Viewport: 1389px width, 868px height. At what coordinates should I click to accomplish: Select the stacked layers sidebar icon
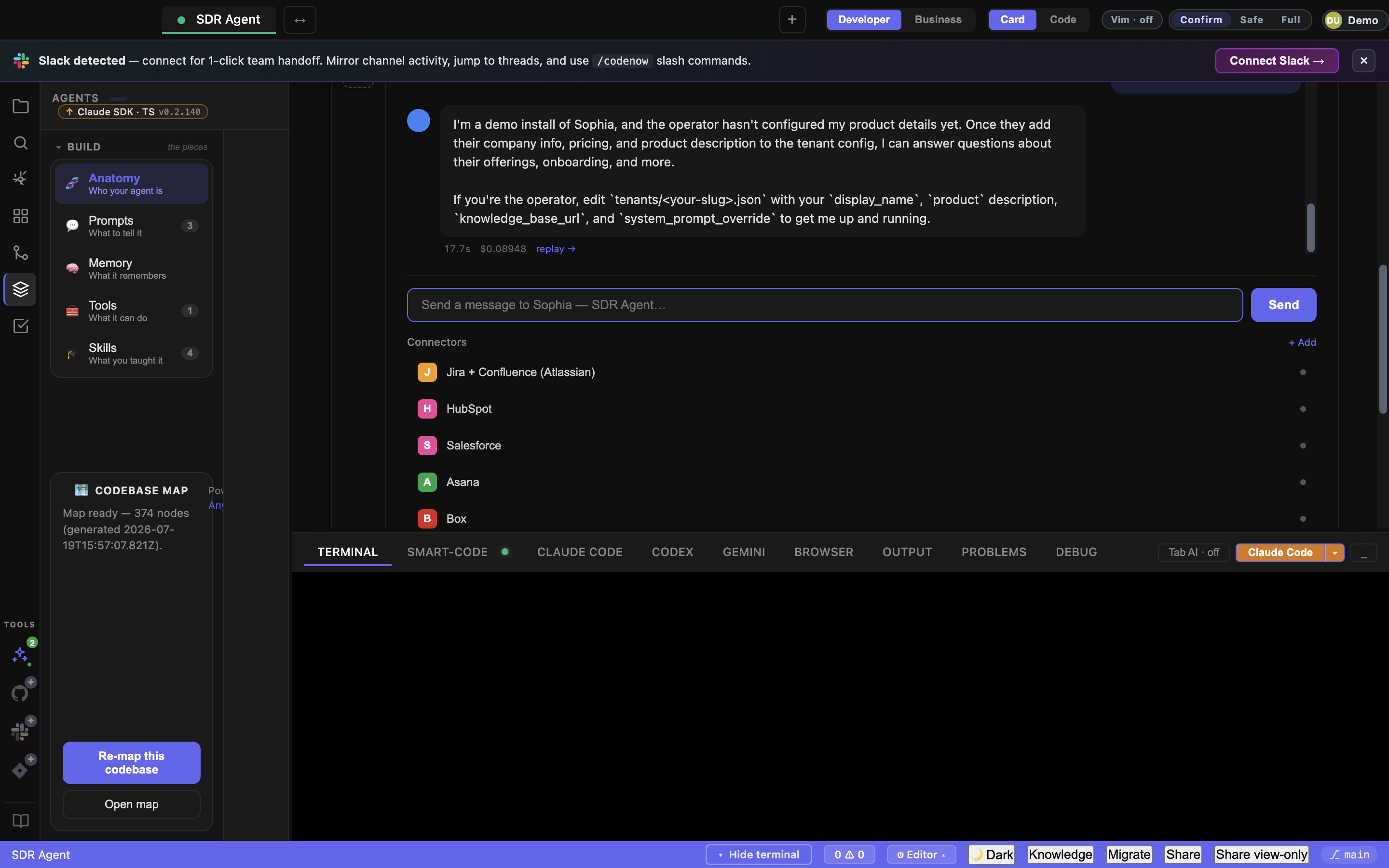pyautogui.click(x=21, y=289)
